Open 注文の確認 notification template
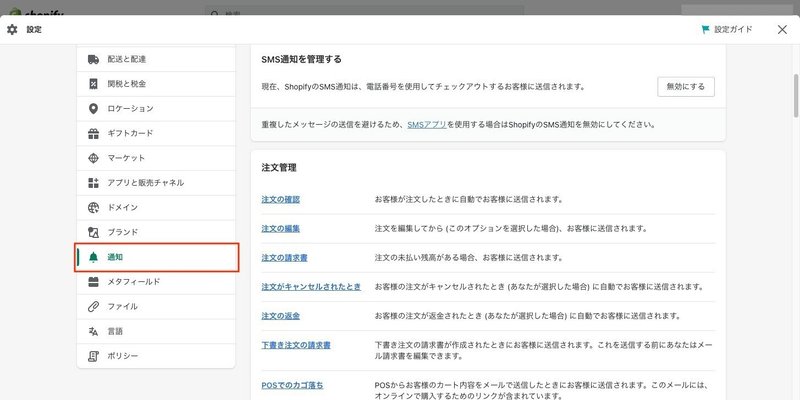Image resolution: width=800 pixels, height=400 pixels. coord(281,199)
